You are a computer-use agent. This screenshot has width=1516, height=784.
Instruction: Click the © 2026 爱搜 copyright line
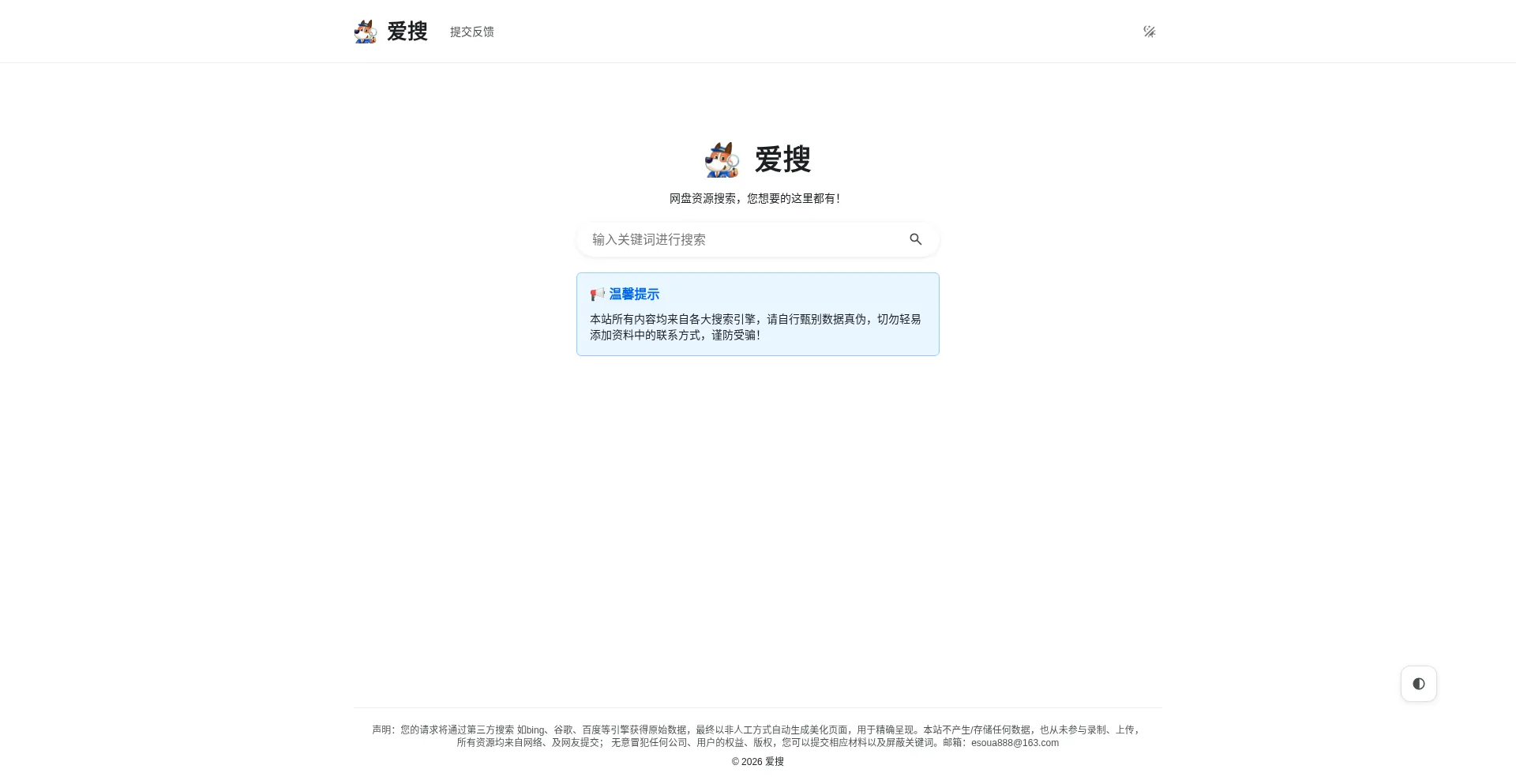pos(758,762)
